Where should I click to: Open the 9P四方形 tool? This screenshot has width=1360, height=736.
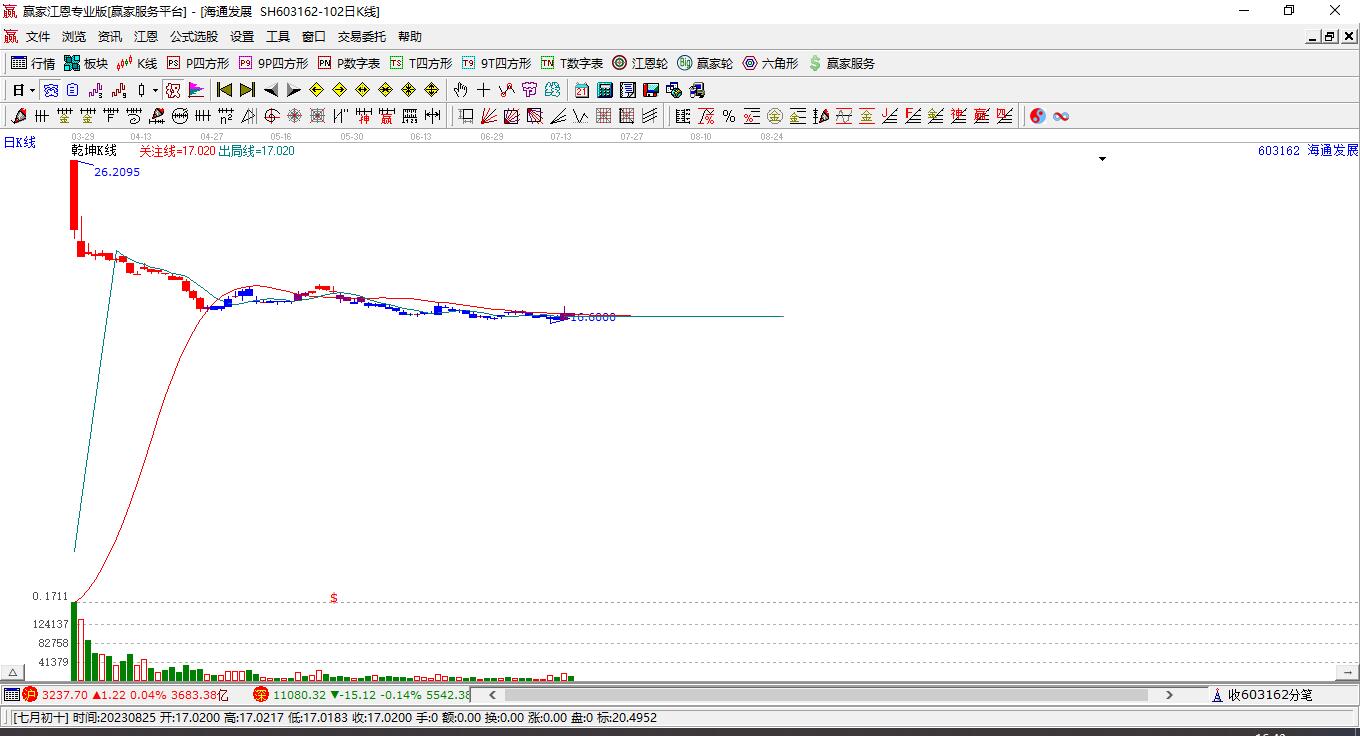(x=273, y=63)
